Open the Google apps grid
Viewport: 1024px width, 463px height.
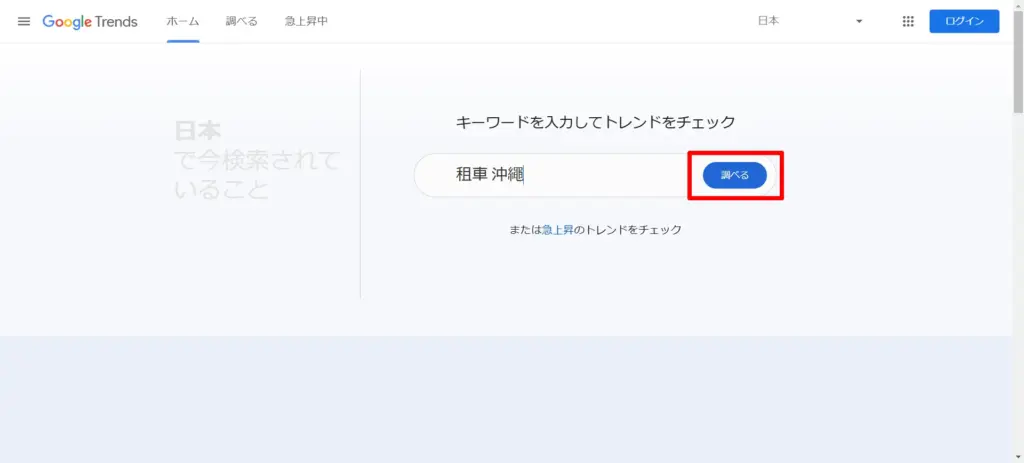pos(908,22)
